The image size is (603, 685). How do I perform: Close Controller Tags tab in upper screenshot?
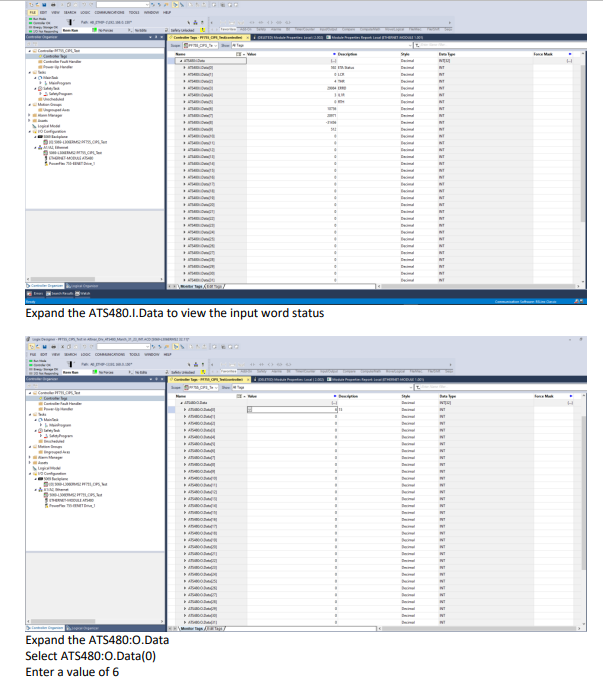(x=248, y=38)
